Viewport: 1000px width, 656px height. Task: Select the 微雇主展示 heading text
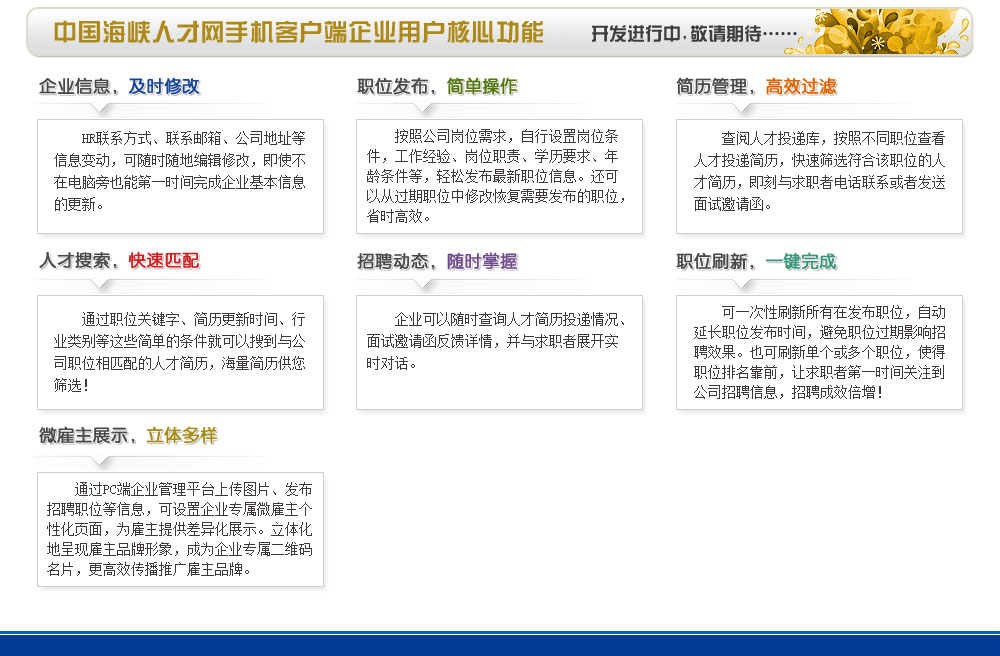coord(84,435)
